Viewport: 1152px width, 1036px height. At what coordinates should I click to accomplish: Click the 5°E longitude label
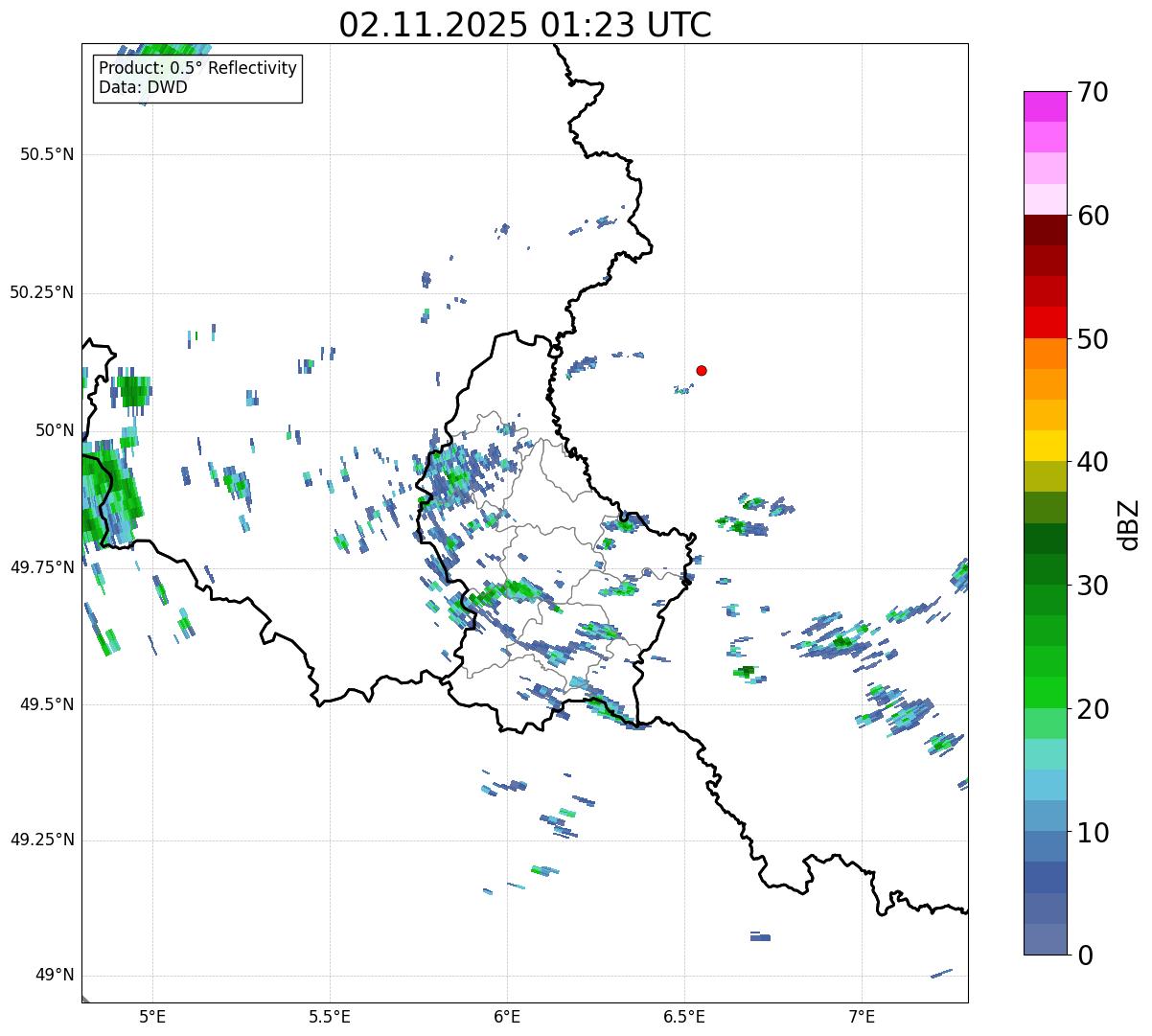[x=152, y=1017]
